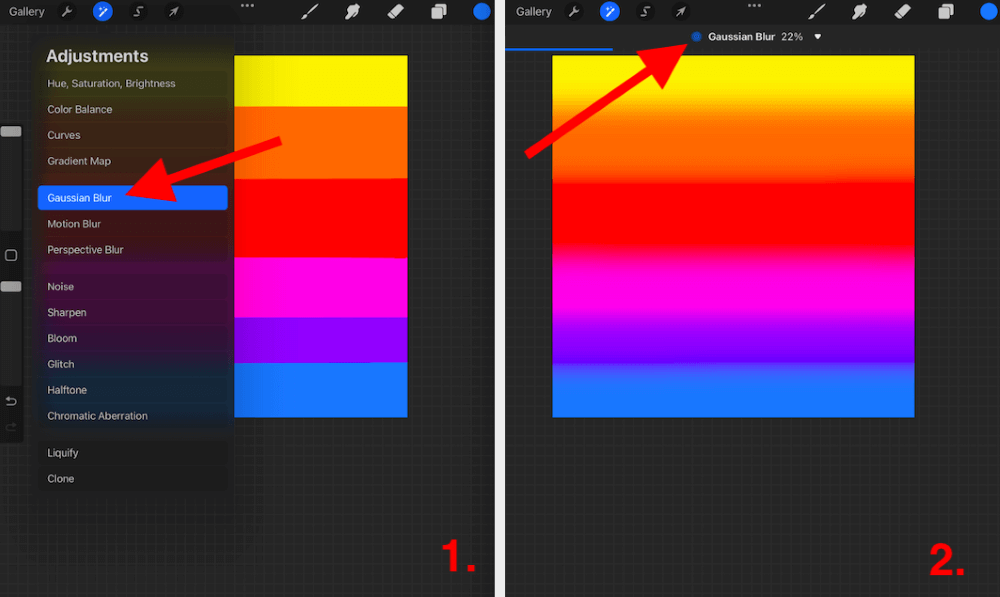
Task: Choose Gaussian Blur from Adjustments
Action: coord(133,198)
